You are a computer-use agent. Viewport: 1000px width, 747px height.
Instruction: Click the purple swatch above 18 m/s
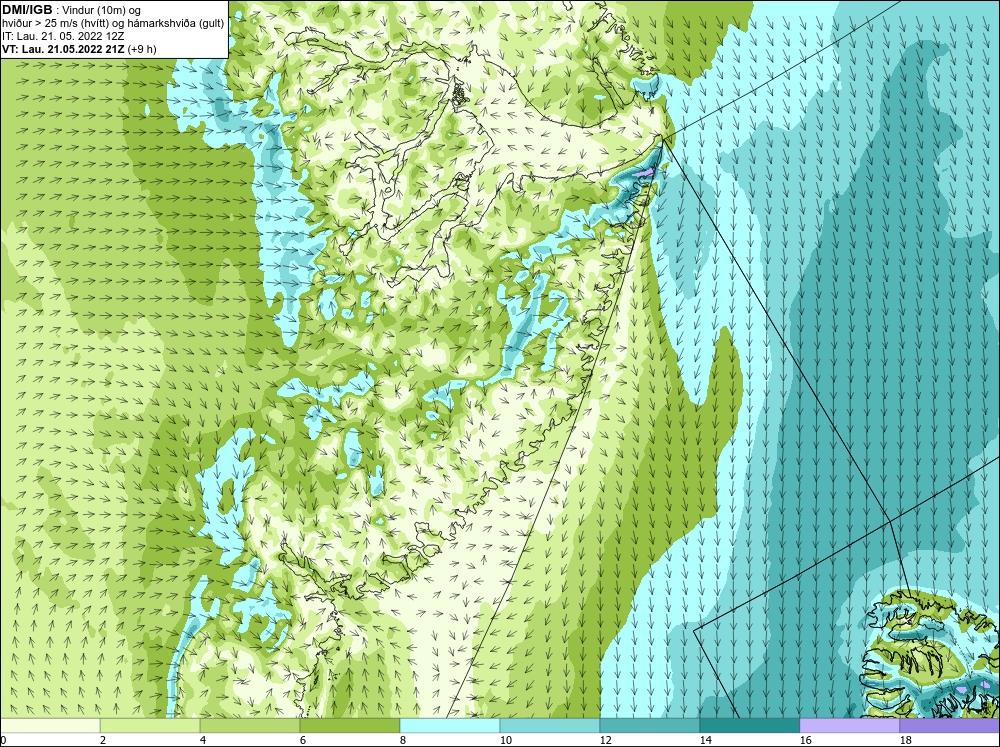[x=950, y=725]
